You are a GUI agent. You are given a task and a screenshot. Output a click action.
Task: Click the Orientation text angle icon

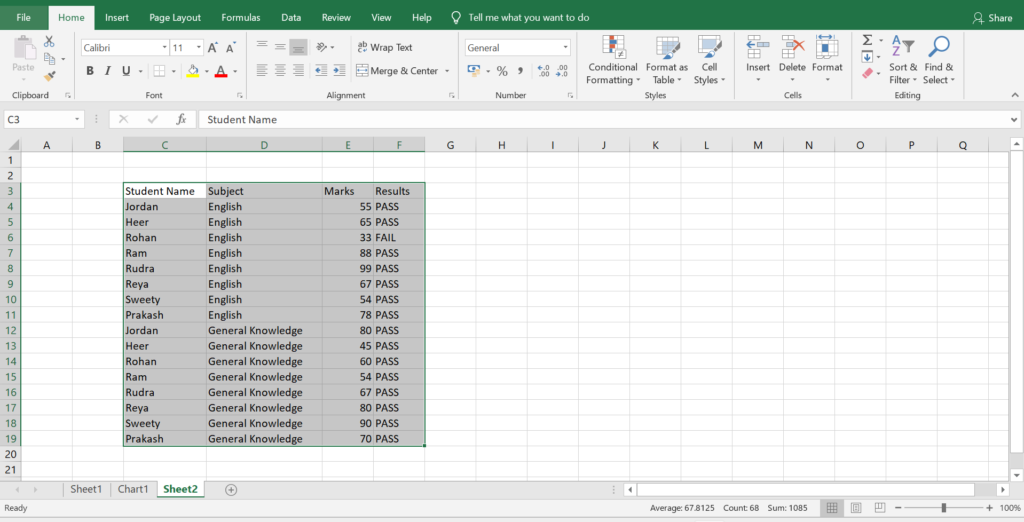coord(321,47)
